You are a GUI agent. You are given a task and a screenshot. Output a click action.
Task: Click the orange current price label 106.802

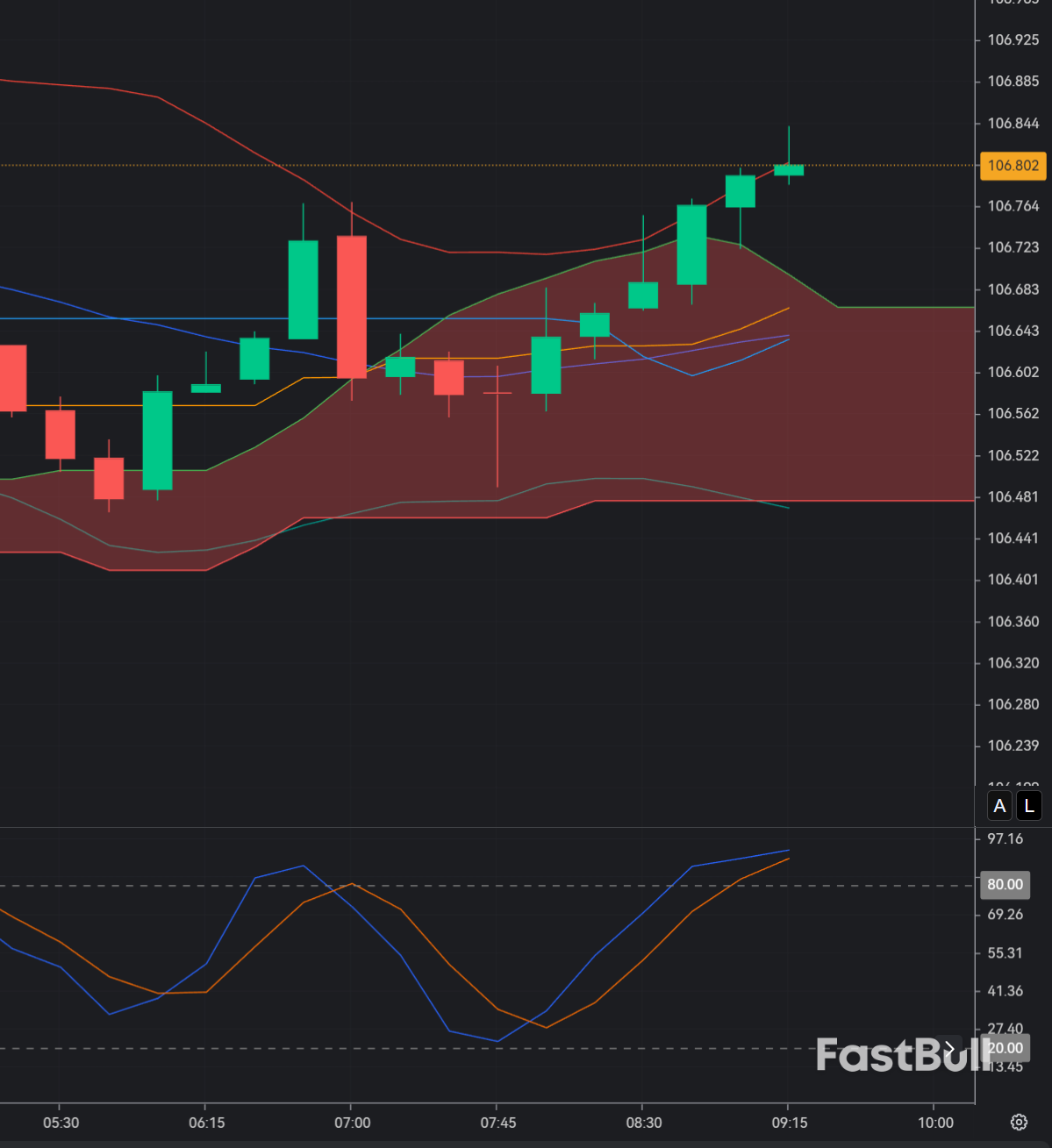(1013, 166)
